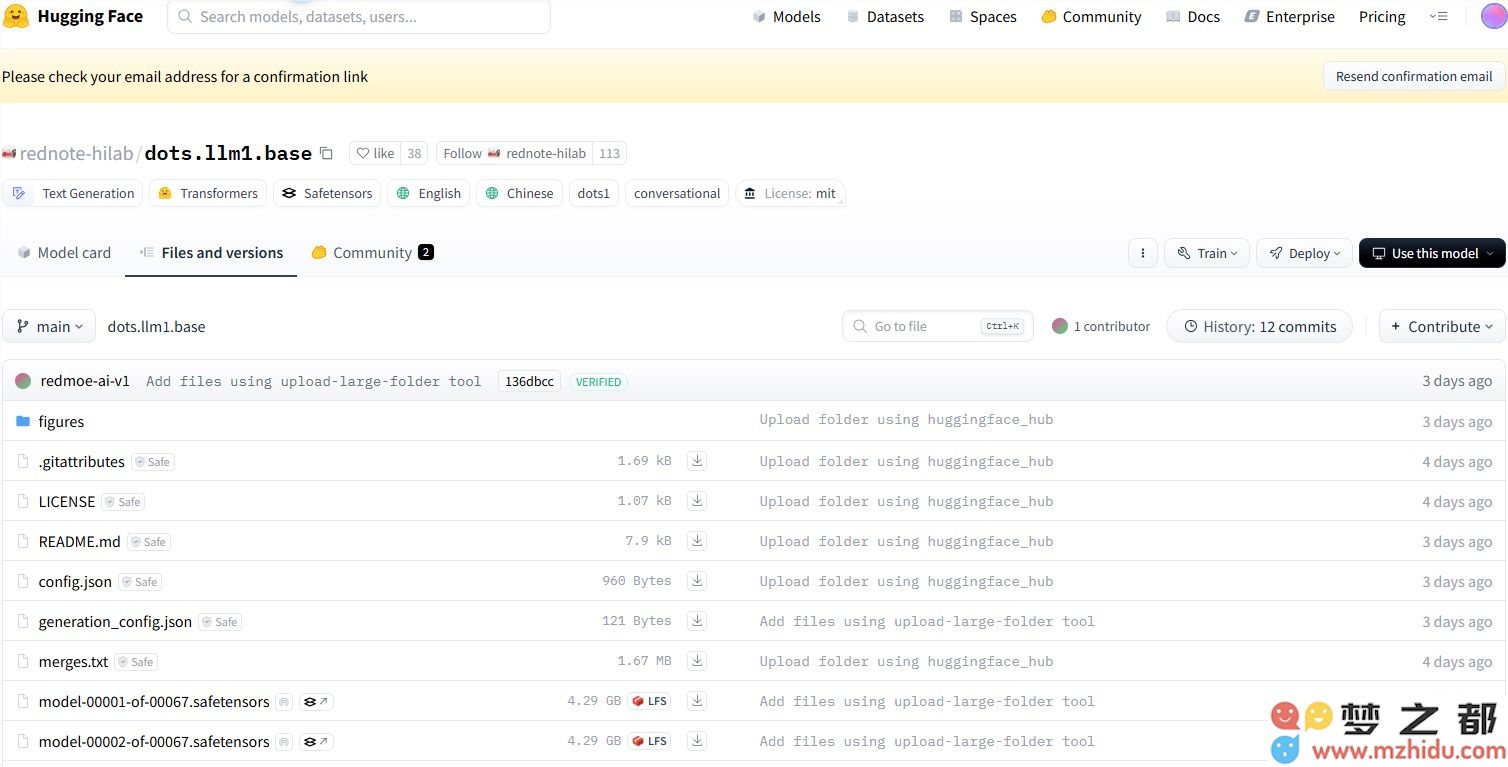Open Enterprise in top navigation
This screenshot has height=767, width=1508.
click(x=1289, y=16)
